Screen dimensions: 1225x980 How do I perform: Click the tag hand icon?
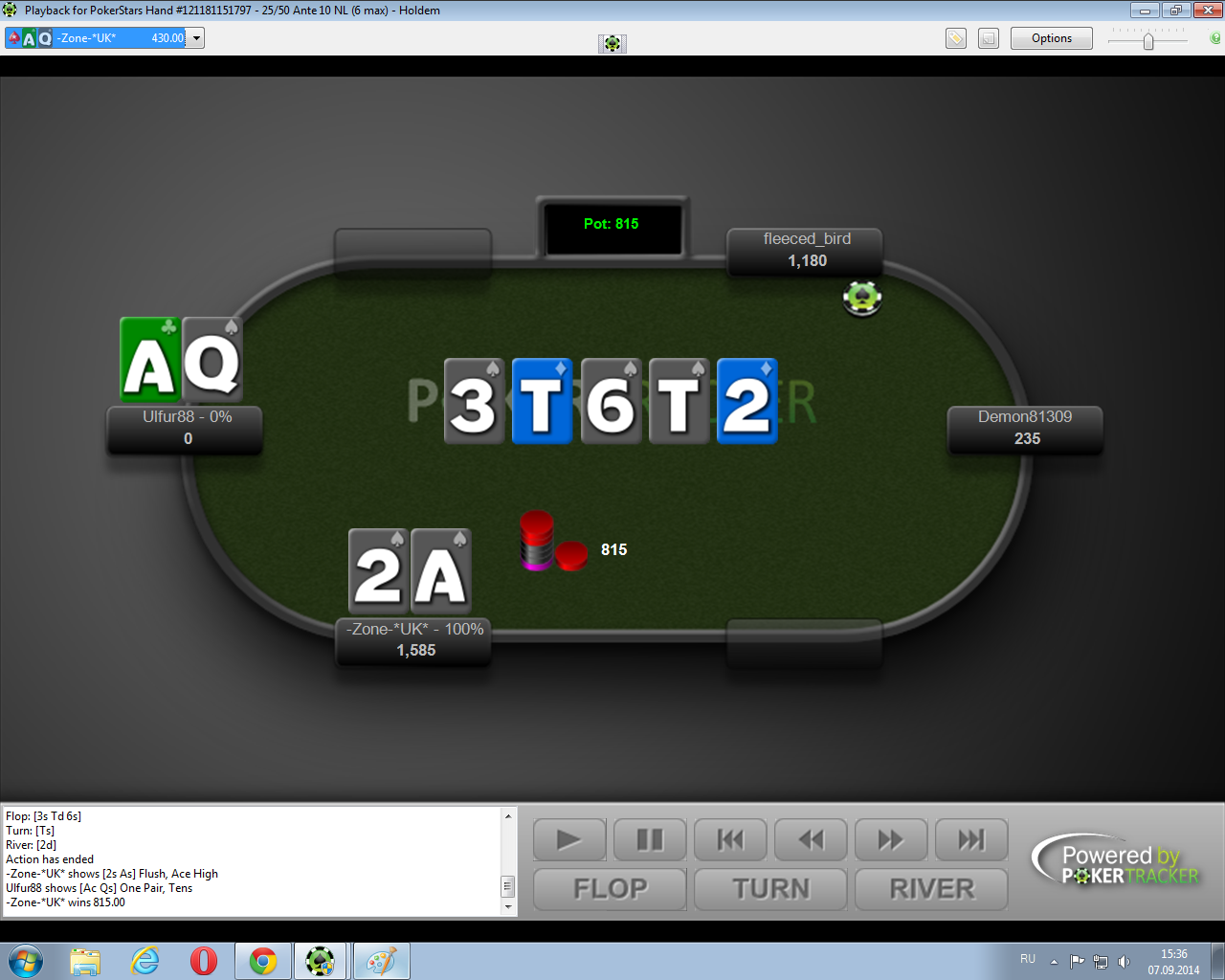(955, 38)
